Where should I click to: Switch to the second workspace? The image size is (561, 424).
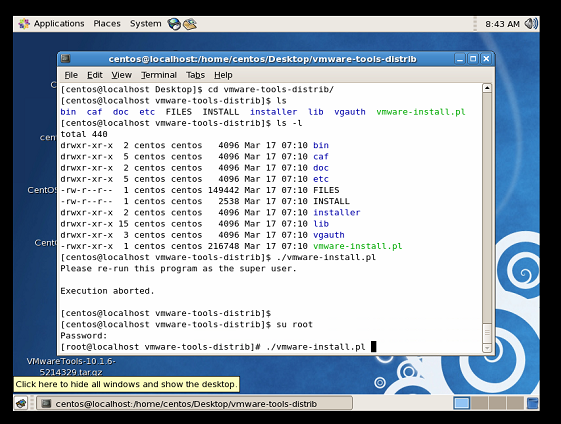pyautogui.click(x=479, y=403)
